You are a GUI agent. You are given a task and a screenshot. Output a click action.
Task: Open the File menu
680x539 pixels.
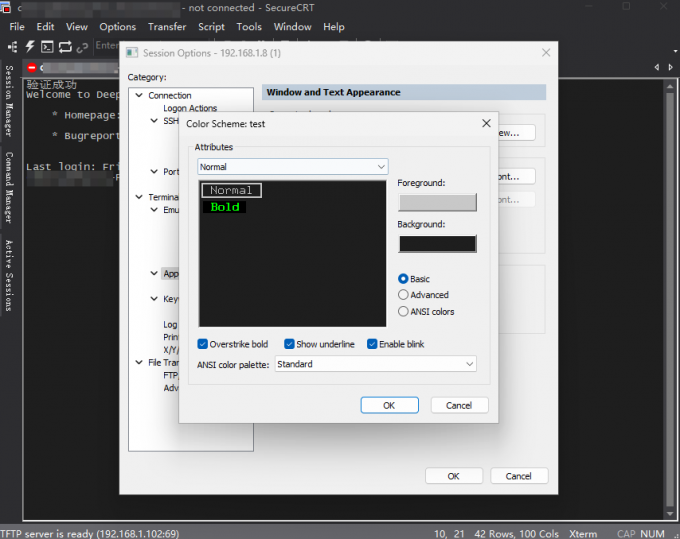coord(17,26)
